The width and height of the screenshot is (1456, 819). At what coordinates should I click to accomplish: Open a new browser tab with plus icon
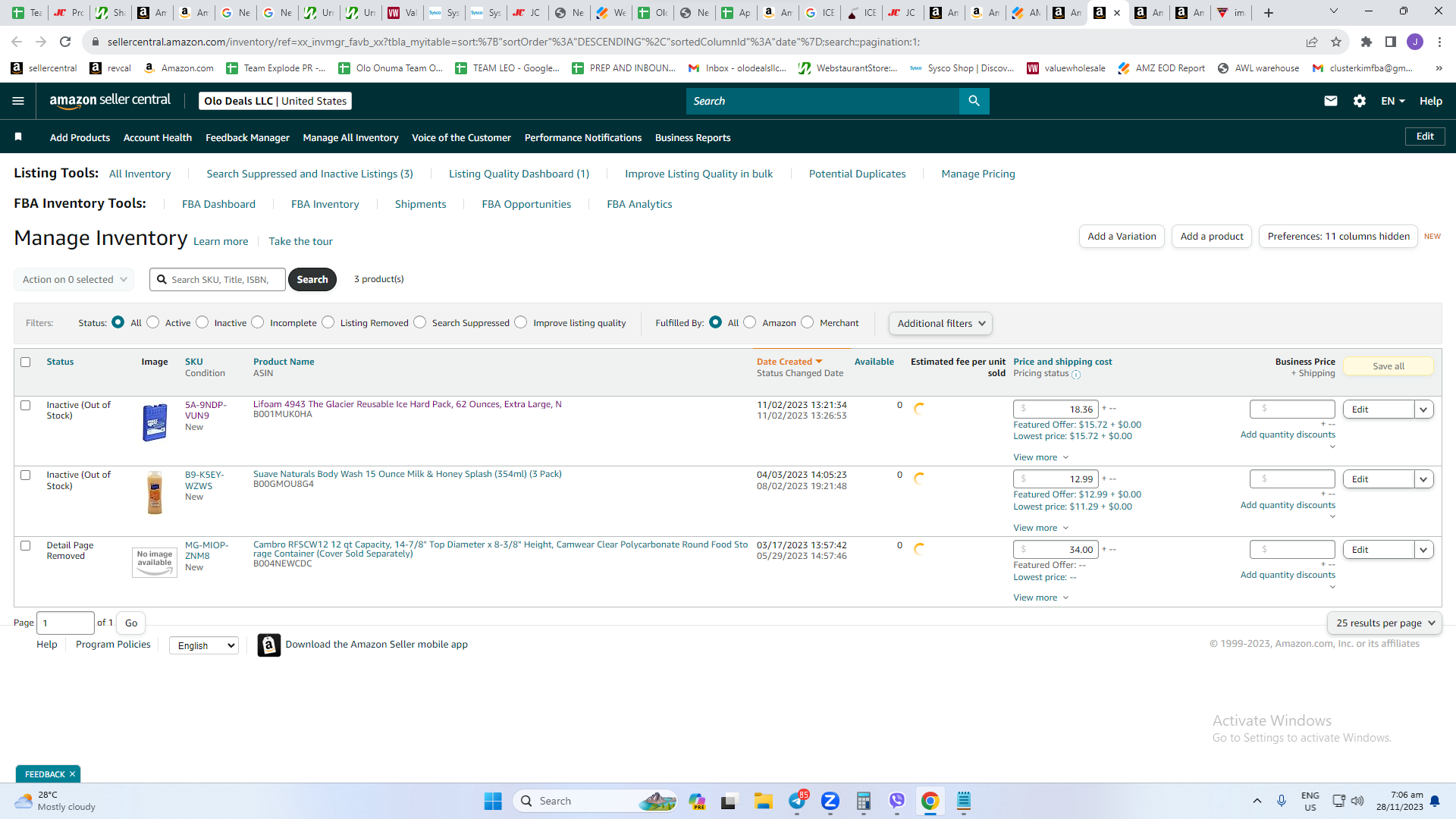pyautogui.click(x=1269, y=13)
